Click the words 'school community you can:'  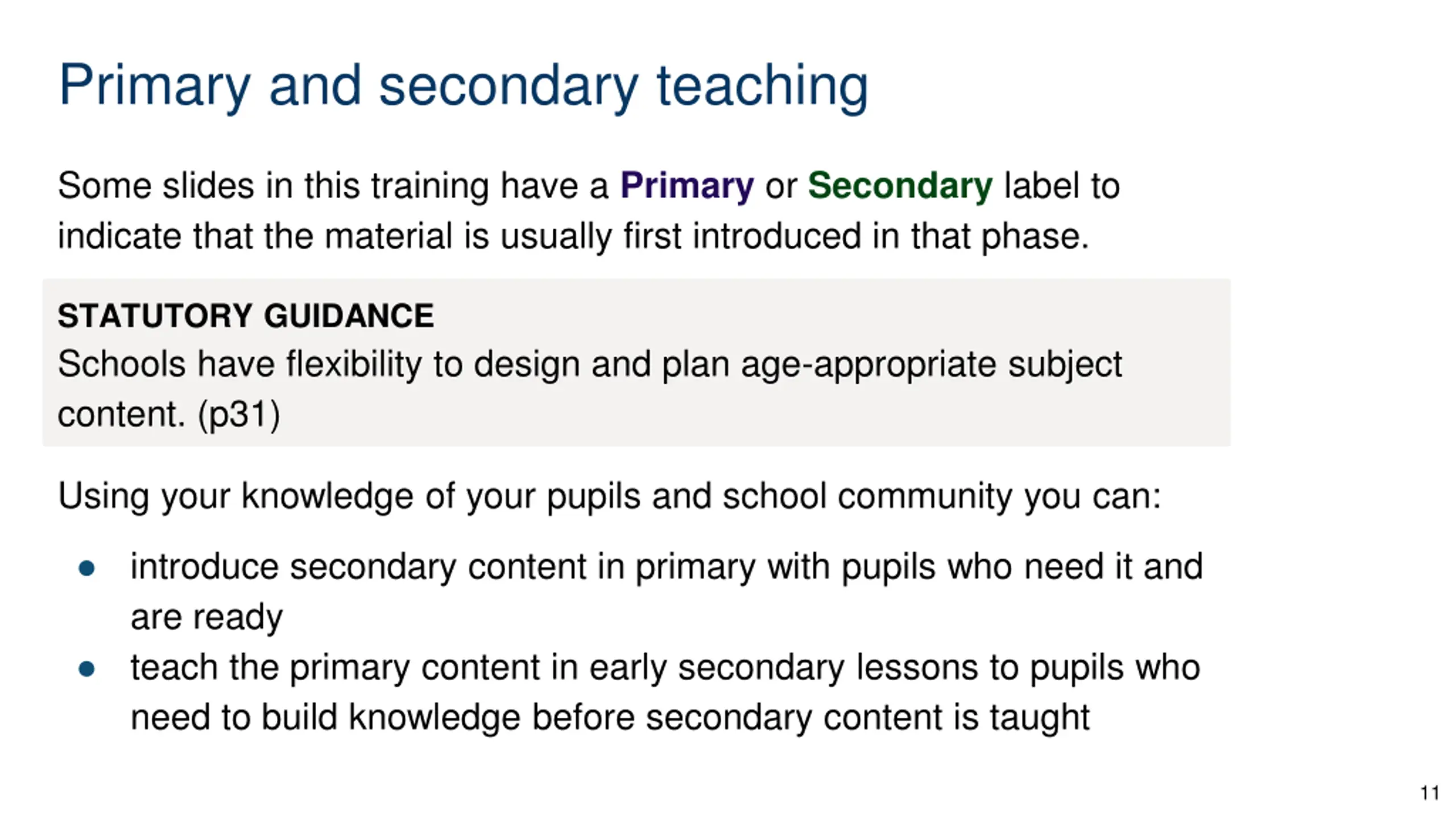pos(941,497)
